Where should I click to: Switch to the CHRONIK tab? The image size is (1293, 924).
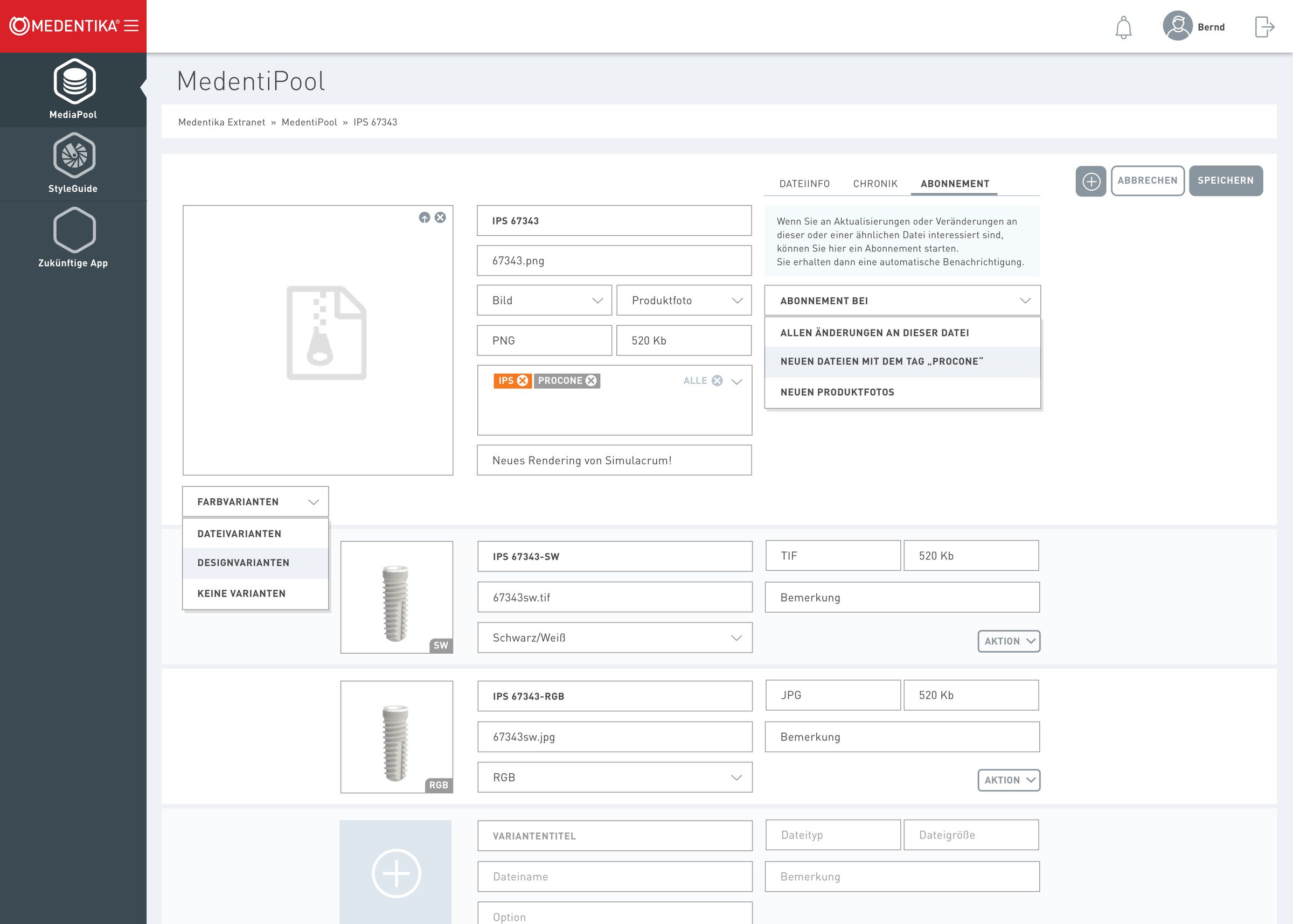875,184
